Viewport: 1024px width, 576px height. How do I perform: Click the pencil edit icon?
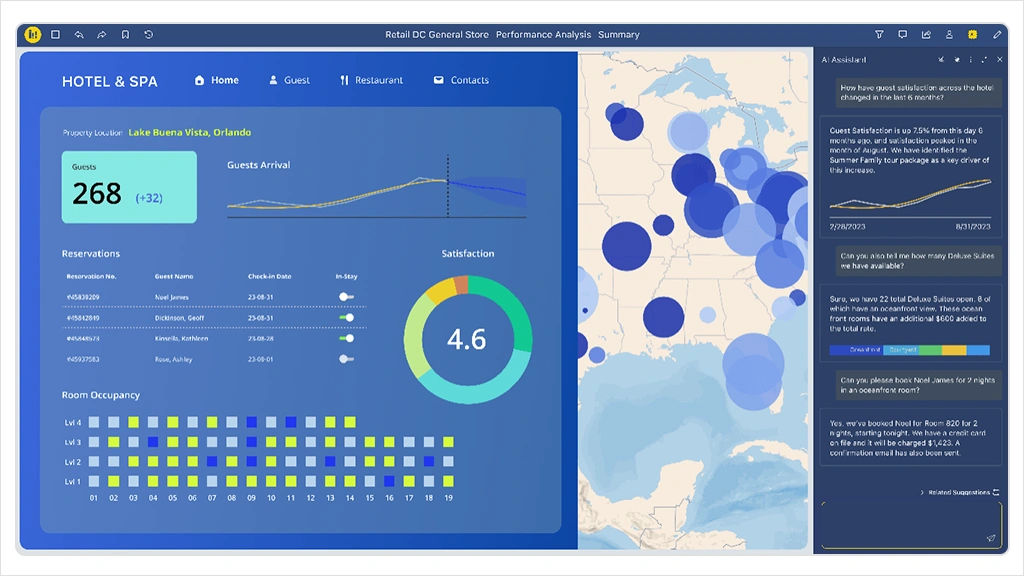(x=996, y=34)
